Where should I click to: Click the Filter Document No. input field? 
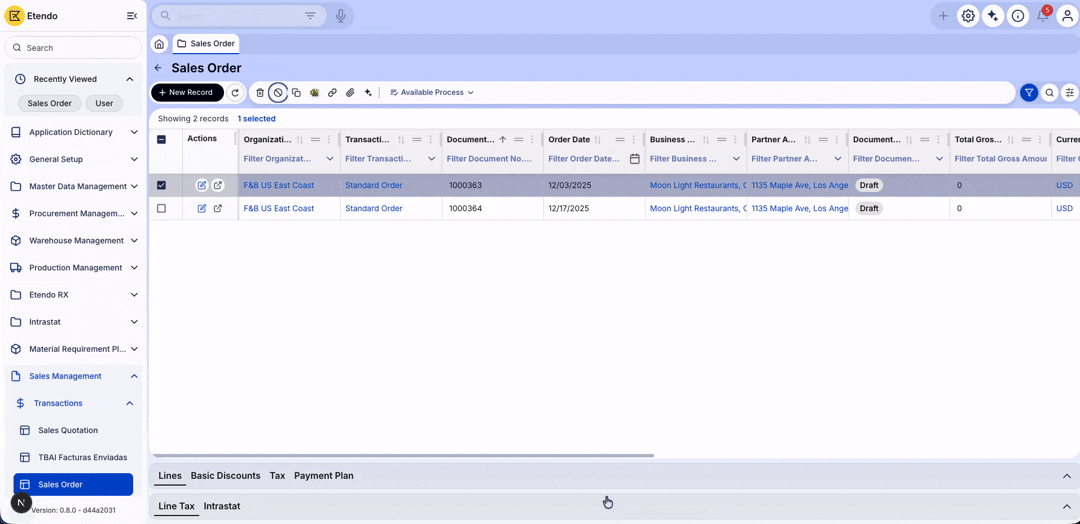(488, 159)
